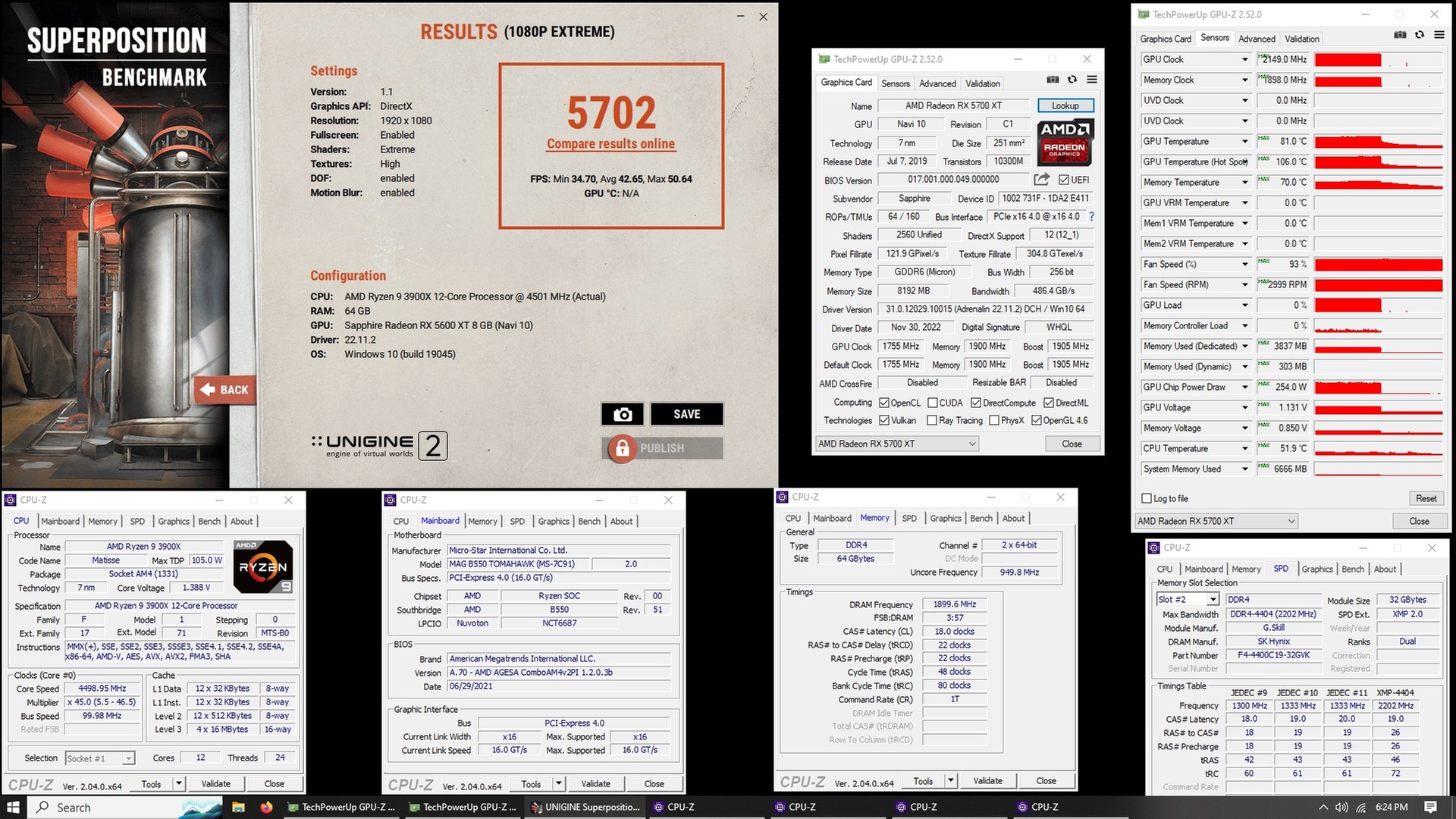Open the GPU Chip Power Draw dropdown
The width and height of the screenshot is (1456, 819).
click(x=1244, y=387)
